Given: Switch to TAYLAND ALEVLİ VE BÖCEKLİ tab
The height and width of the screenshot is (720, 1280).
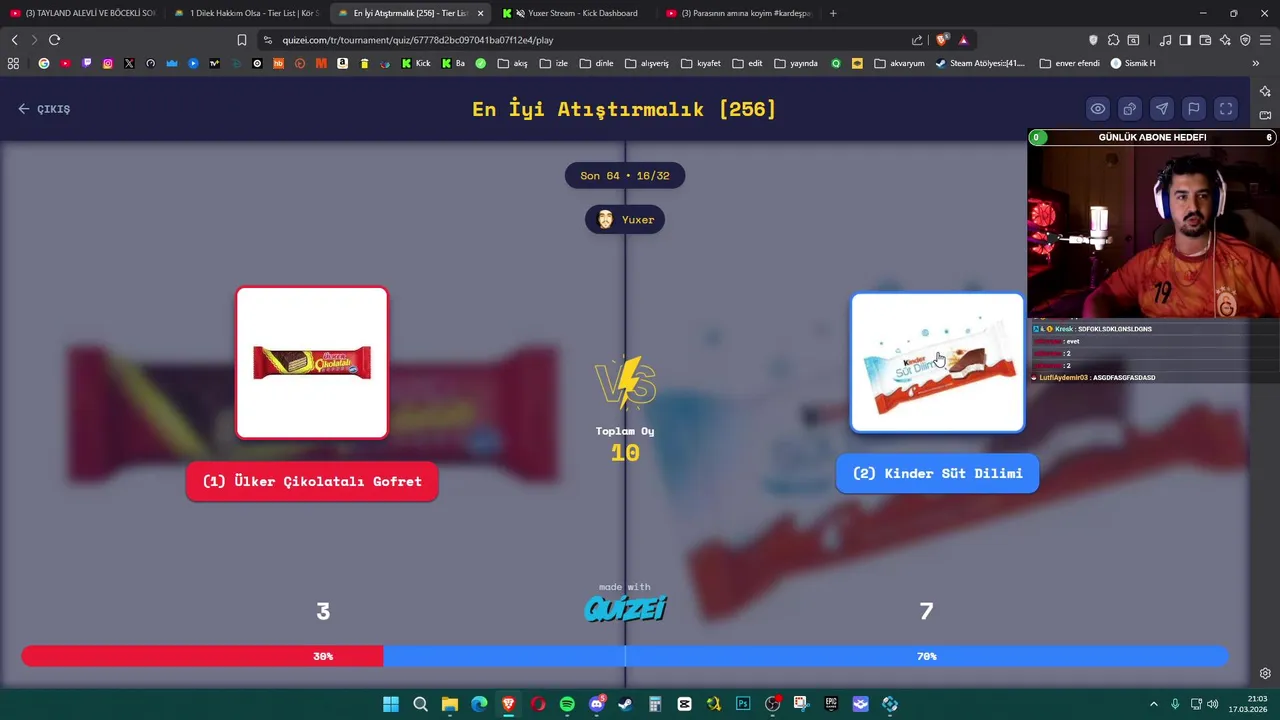Looking at the screenshot, I should pos(83,13).
